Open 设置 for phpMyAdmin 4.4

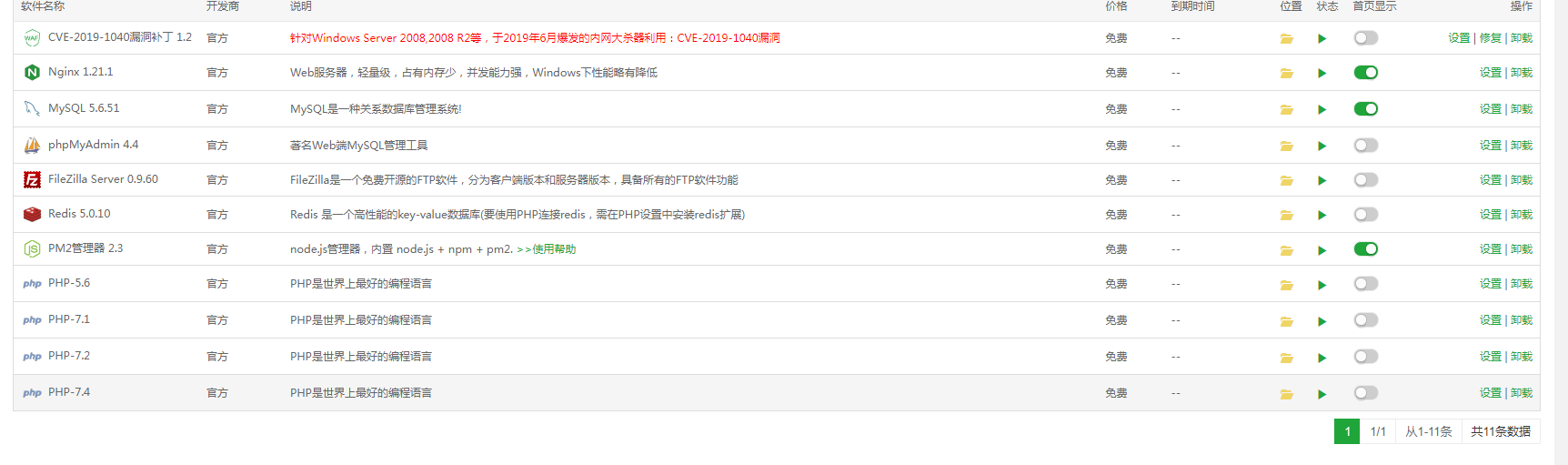click(1490, 146)
